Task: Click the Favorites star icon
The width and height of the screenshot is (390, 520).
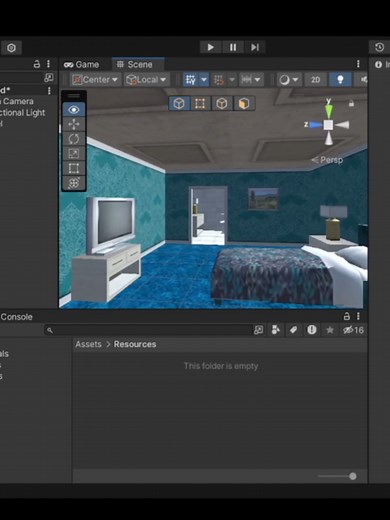Action: pyautogui.click(x=330, y=330)
